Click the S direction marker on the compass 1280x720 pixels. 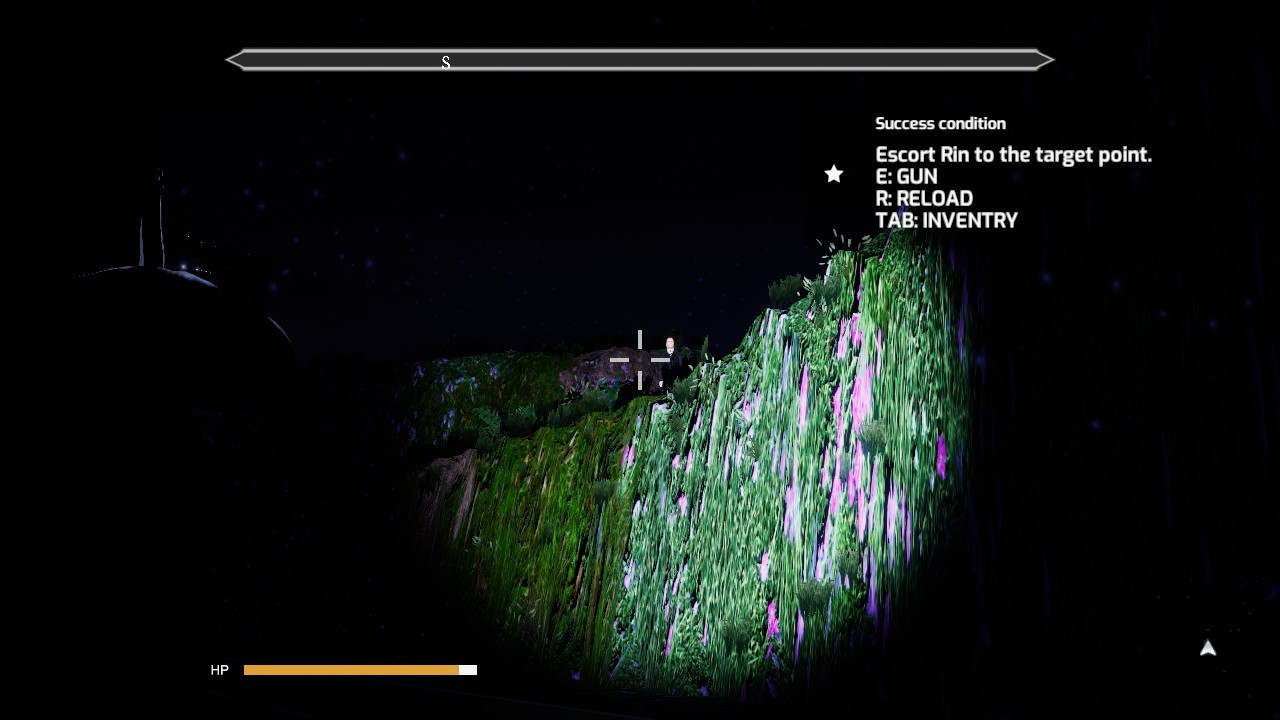point(446,62)
